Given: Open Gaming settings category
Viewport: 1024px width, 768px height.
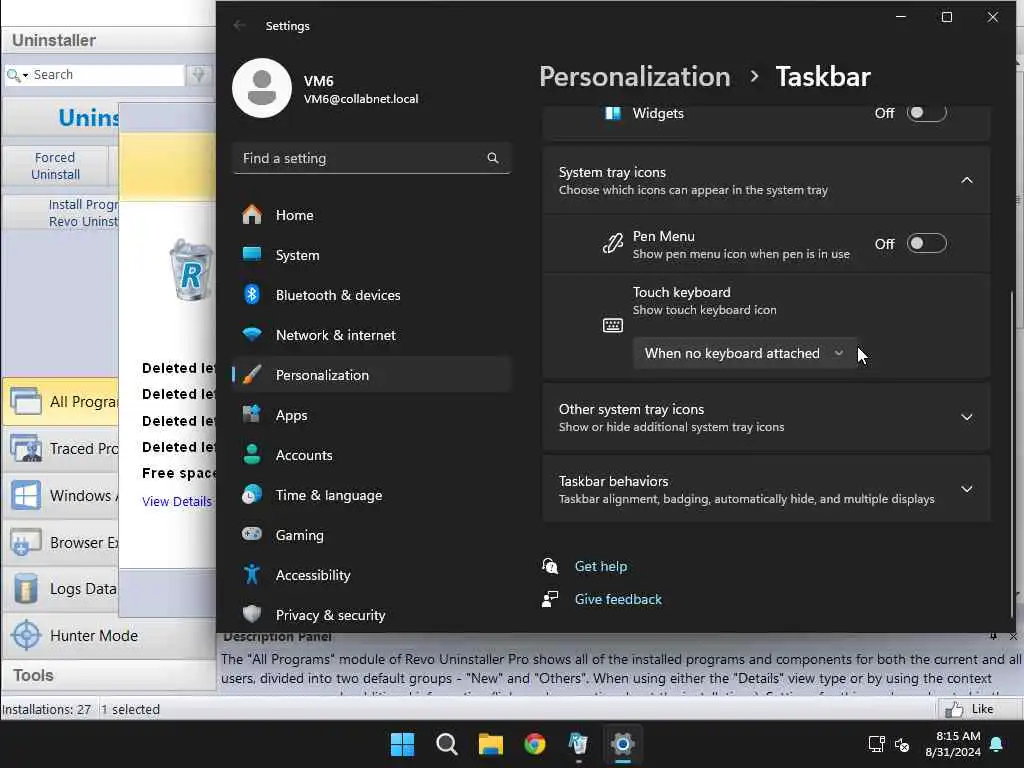Looking at the screenshot, I should (x=371, y=534).
